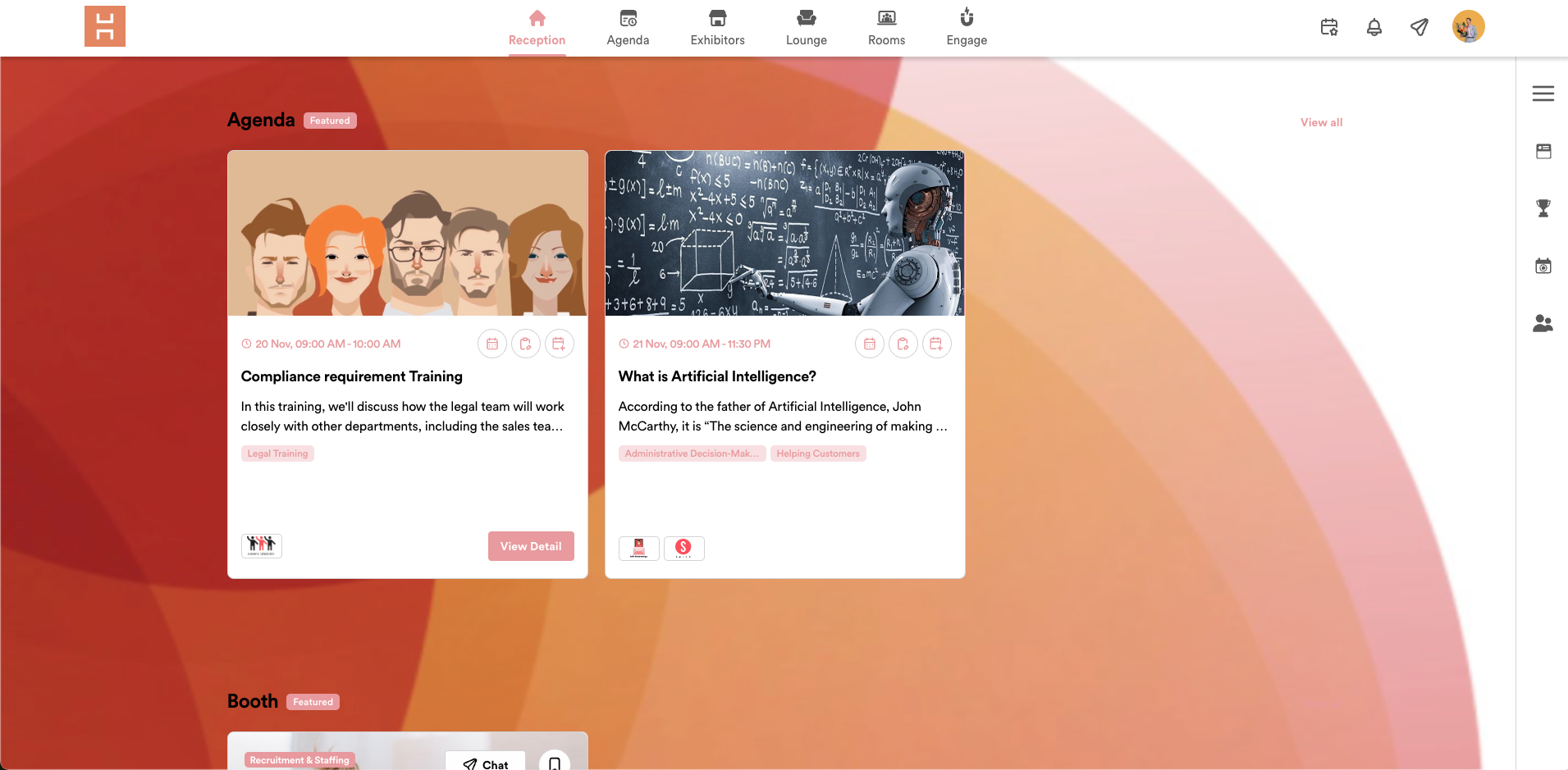1568x770 pixels.
Task: Open red S sponsor logo on AI card
Action: click(x=683, y=548)
